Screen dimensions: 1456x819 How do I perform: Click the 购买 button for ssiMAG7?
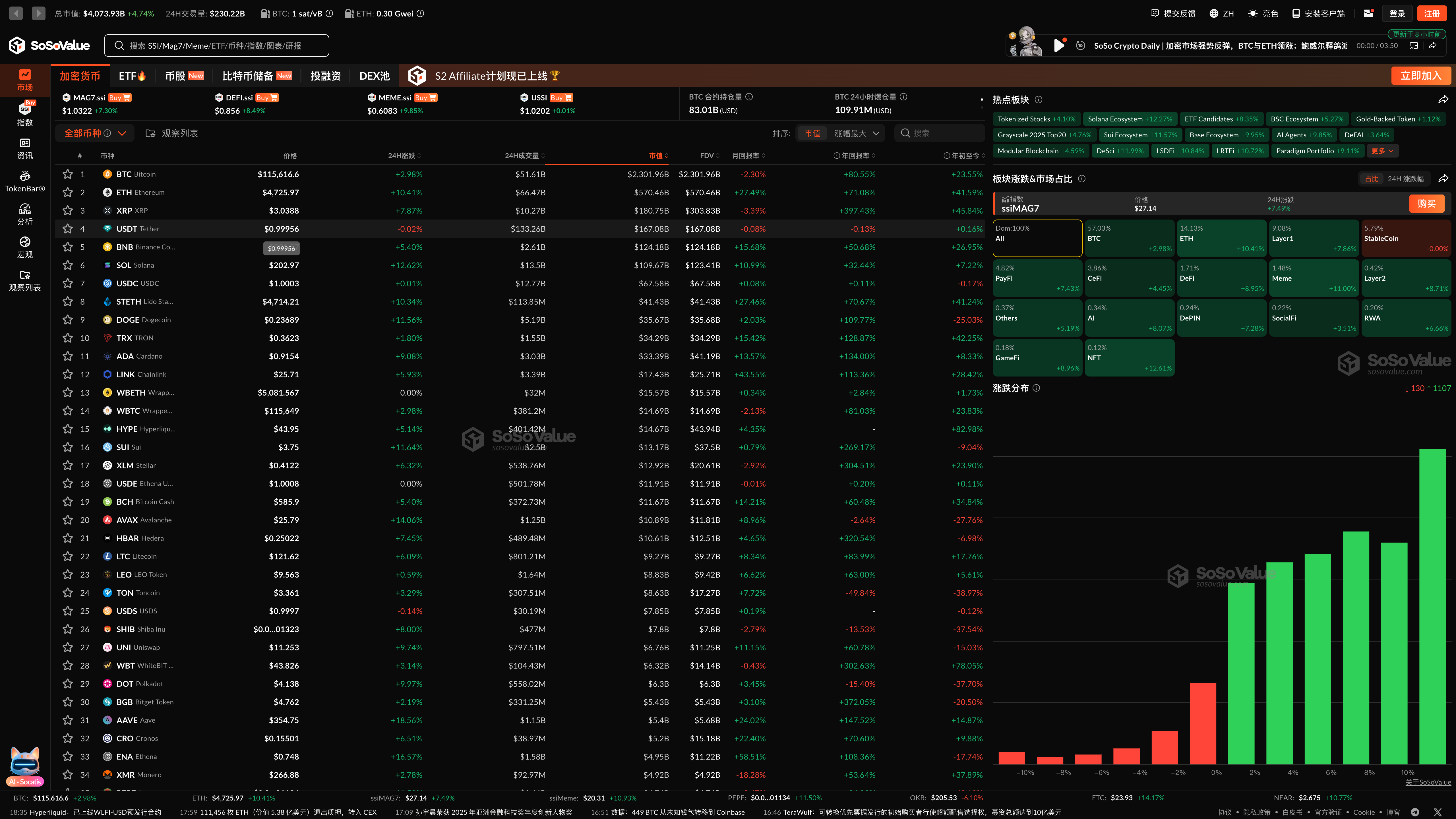[1427, 204]
